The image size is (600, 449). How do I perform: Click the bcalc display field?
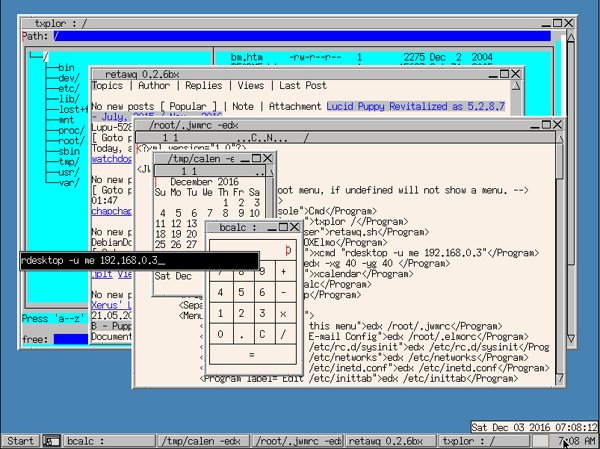click(x=253, y=250)
